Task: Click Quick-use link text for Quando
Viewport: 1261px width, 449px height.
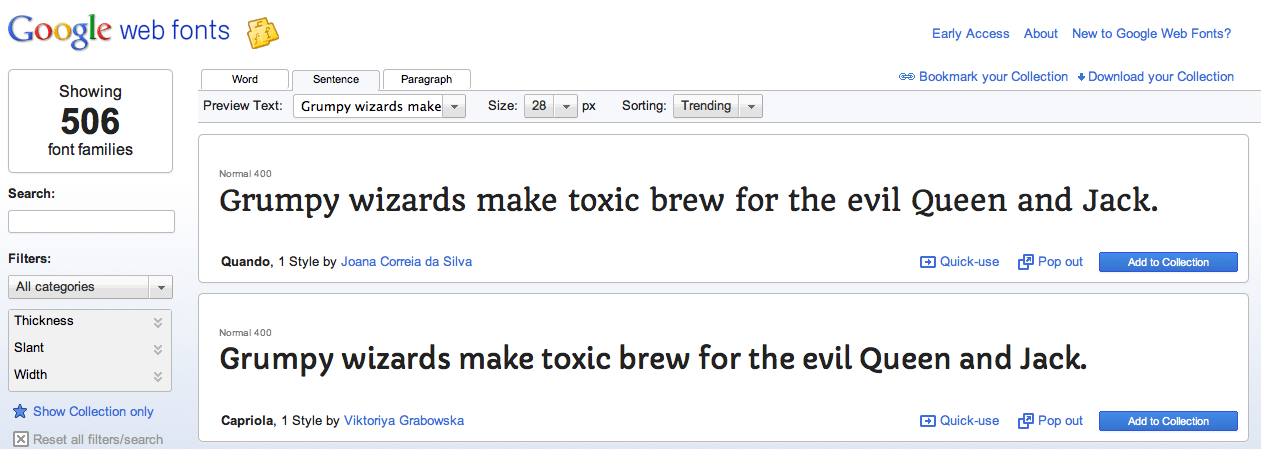Action: point(969,262)
